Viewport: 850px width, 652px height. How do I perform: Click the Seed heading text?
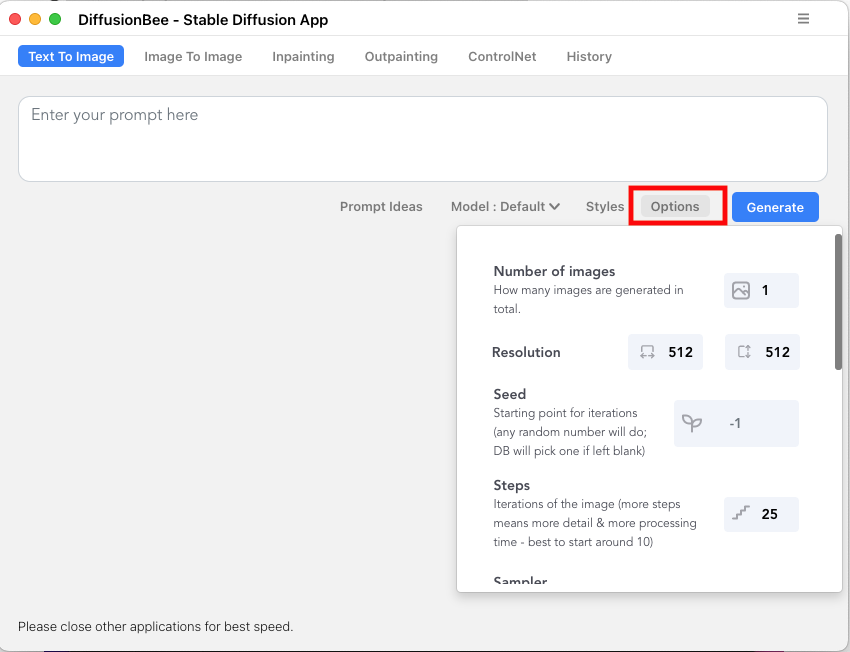pyautogui.click(x=510, y=394)
